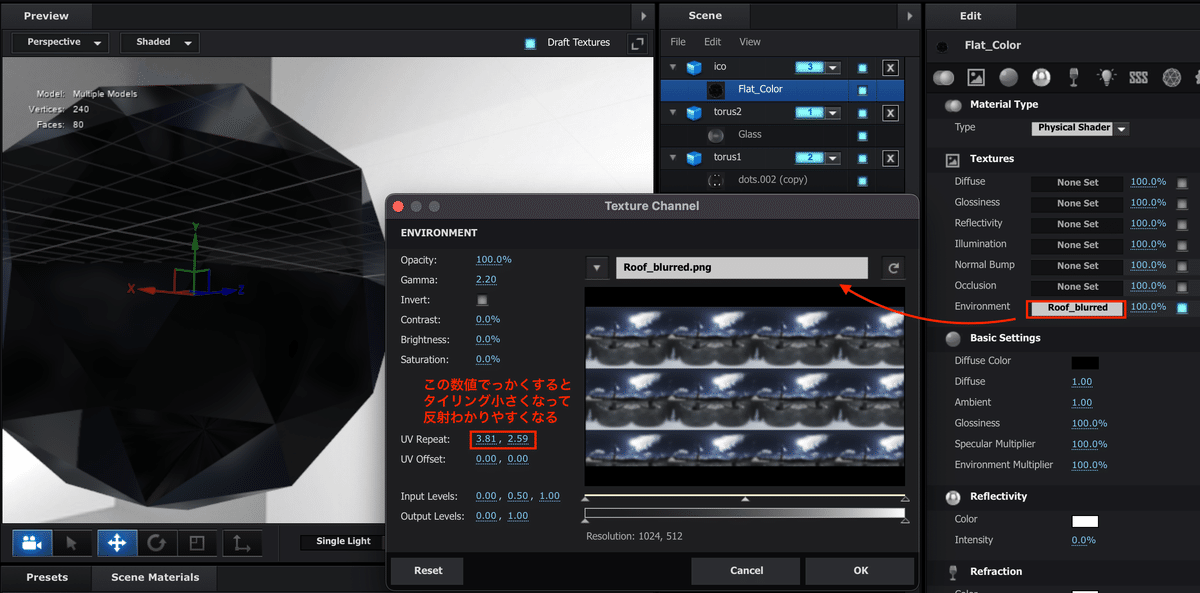Click the ico model cube icon
The width and height of the screenshot is (1200, 593).
(693, 68)
